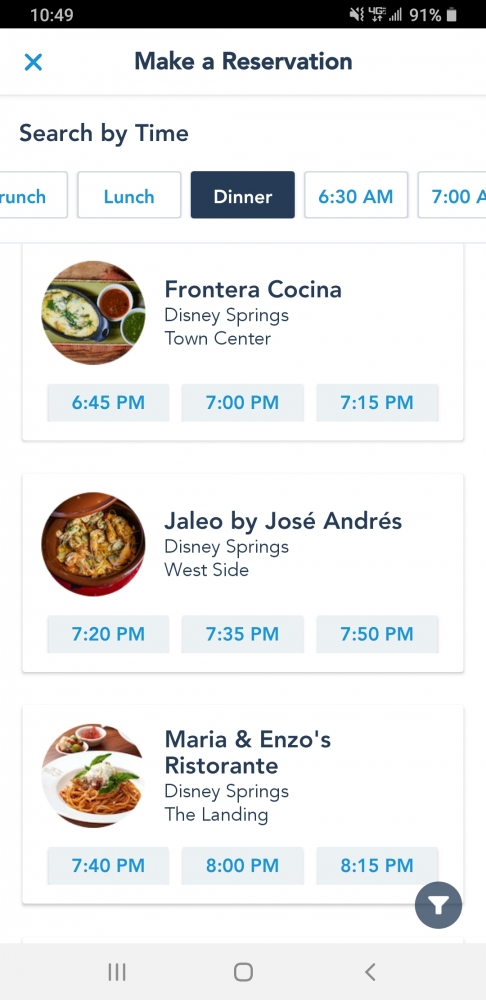Pick the 7:50 PM Jaleo slot
The image size is (486, 1000).
point(377,634)
